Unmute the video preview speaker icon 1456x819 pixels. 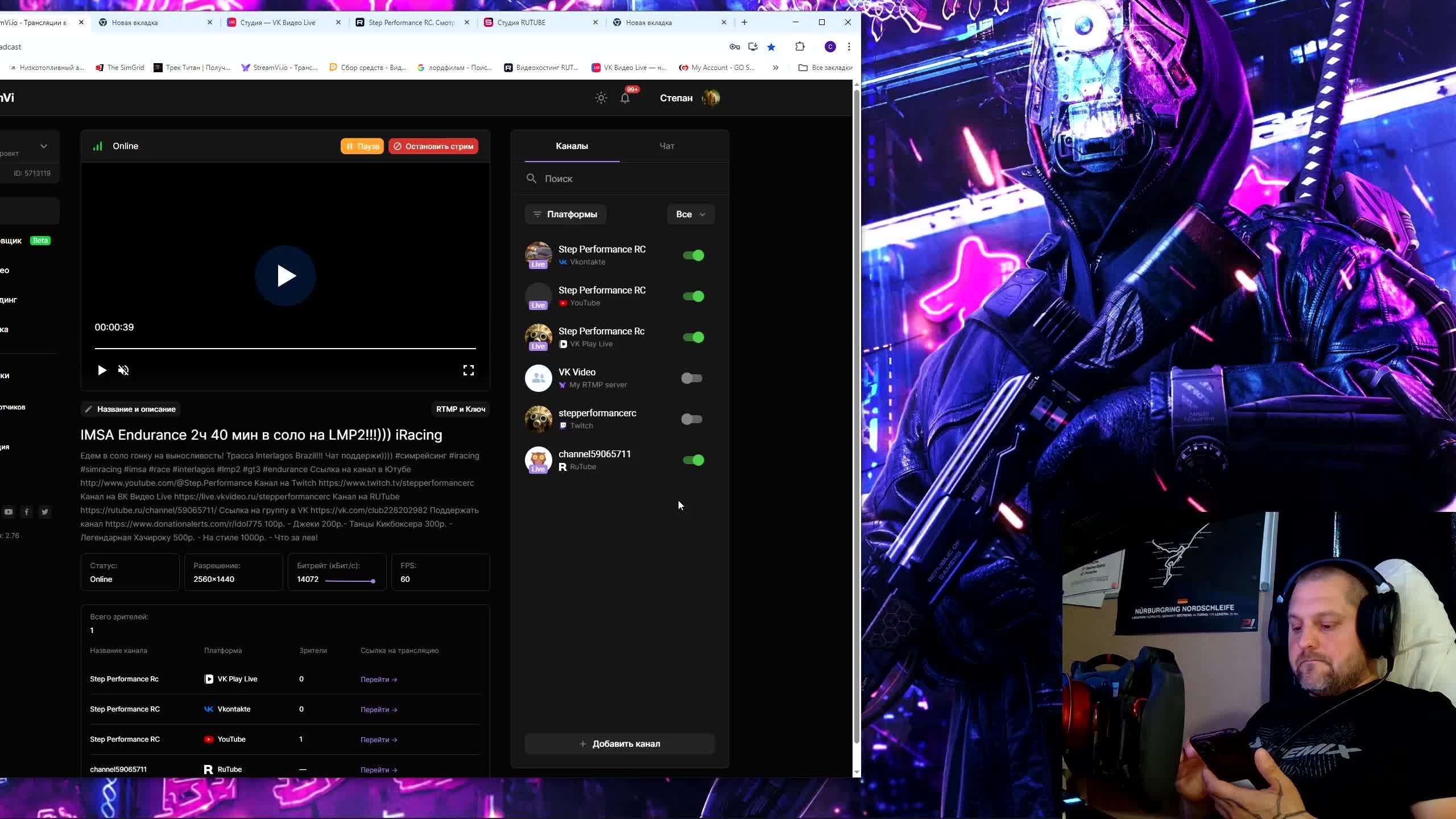click(123, 370)
